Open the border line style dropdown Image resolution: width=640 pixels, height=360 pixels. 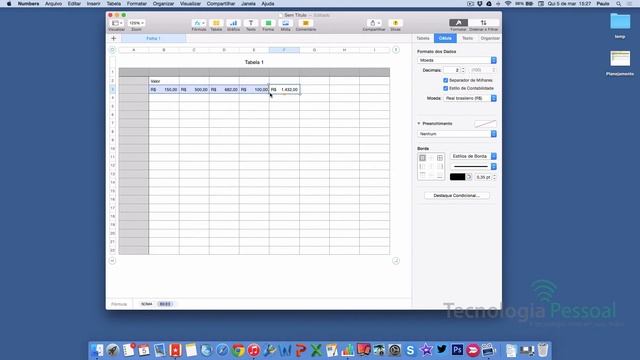click(x=473, y=167)
